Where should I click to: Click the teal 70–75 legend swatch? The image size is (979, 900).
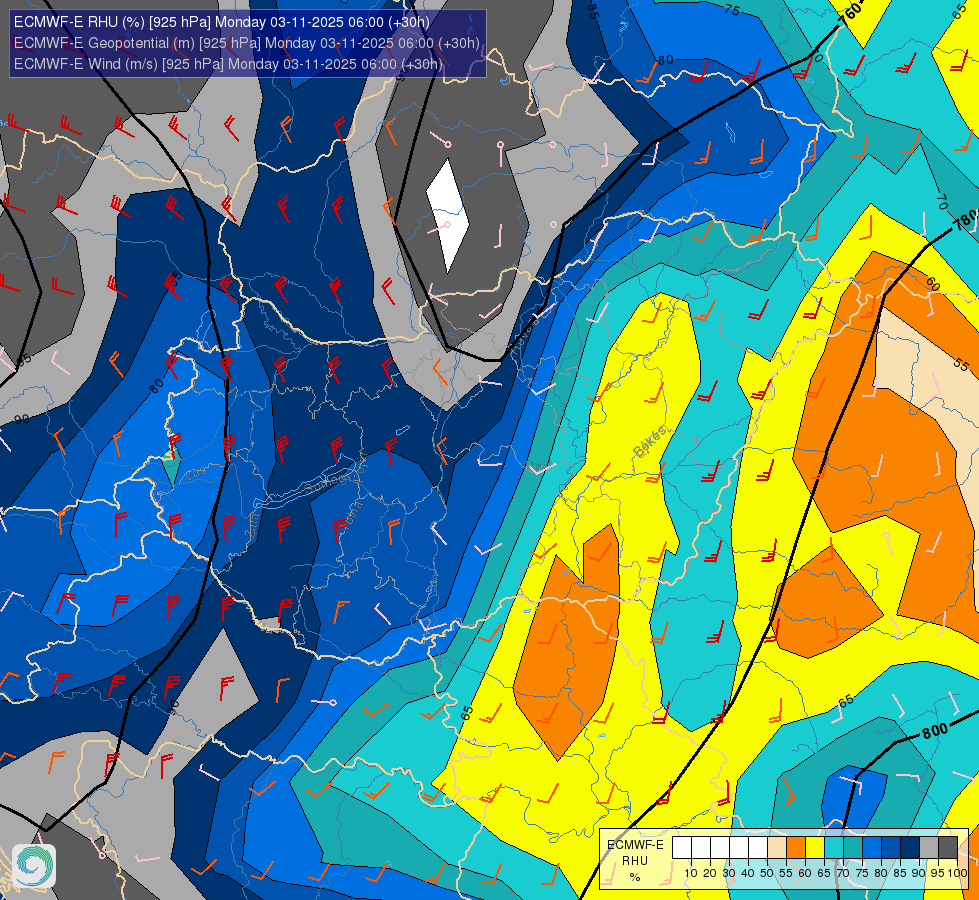854,848
